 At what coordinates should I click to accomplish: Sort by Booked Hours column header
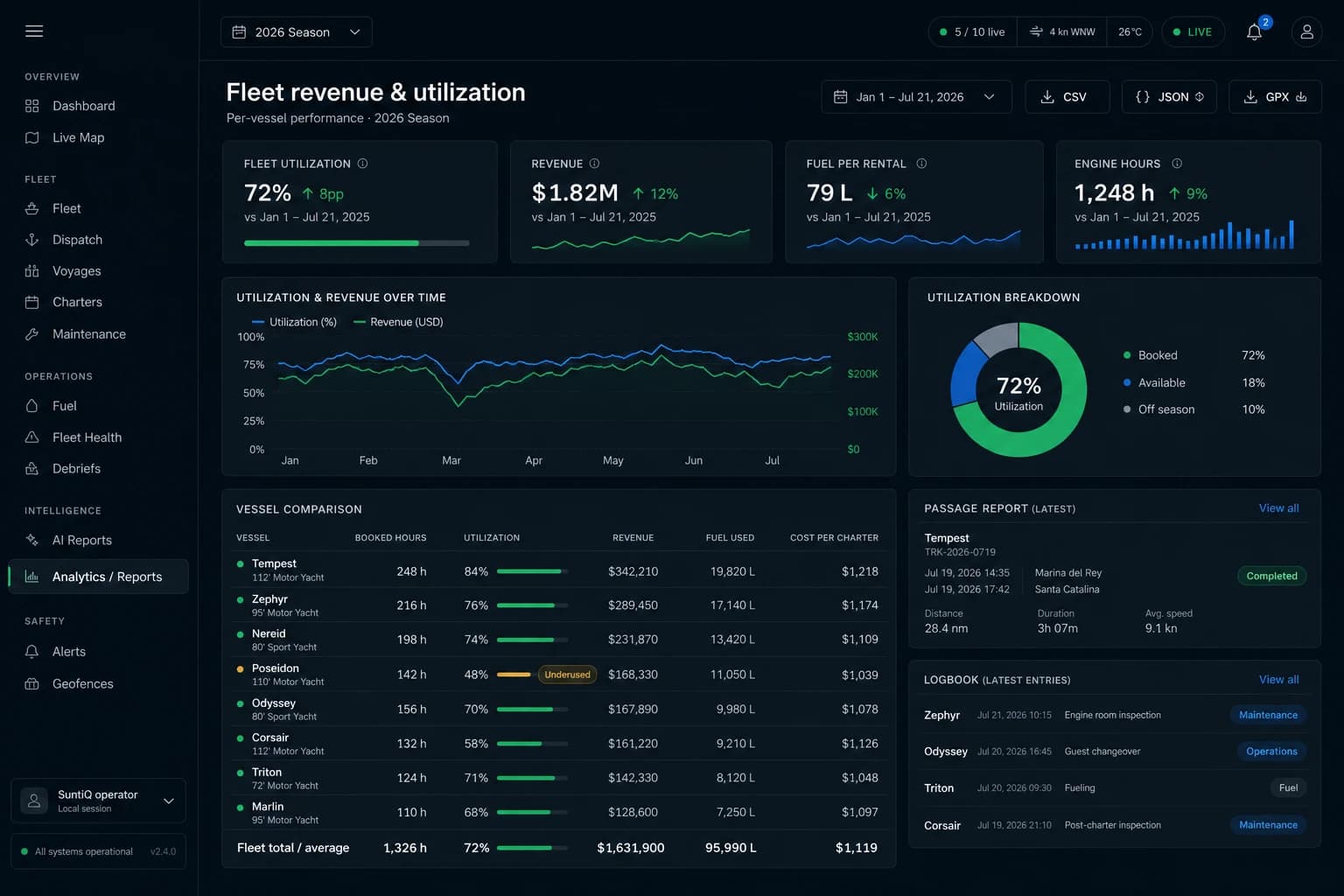[x=390, y=537]
